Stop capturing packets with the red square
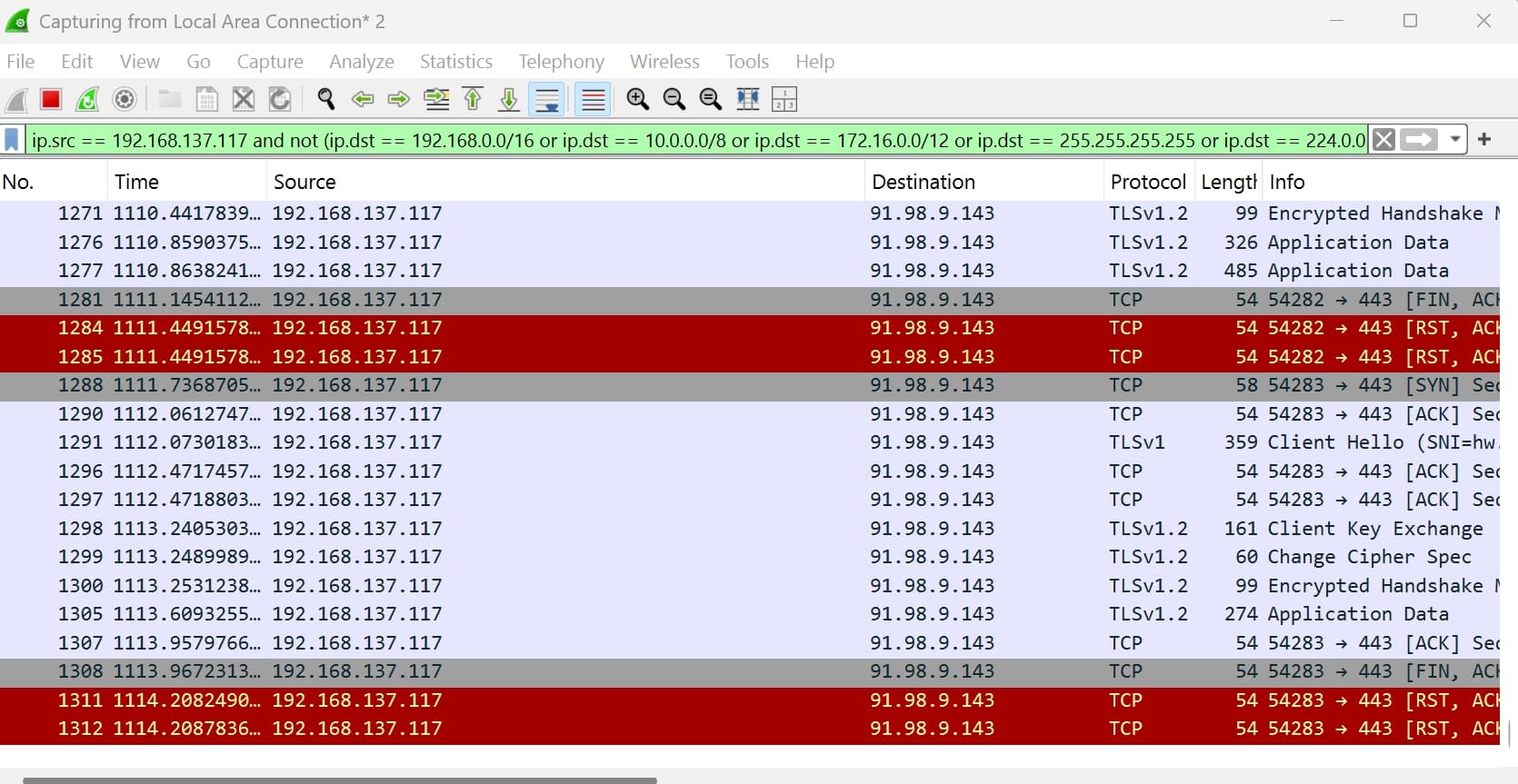Image resolution: width=1518 pixels, height=784 pixels. point(51,99)
